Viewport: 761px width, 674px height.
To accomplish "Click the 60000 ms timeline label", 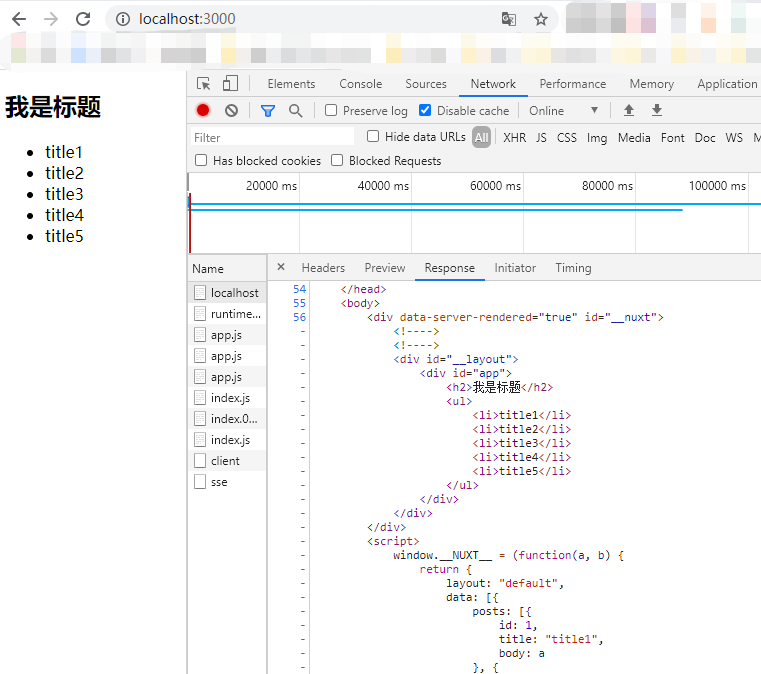I will click(x=495, y=186).
